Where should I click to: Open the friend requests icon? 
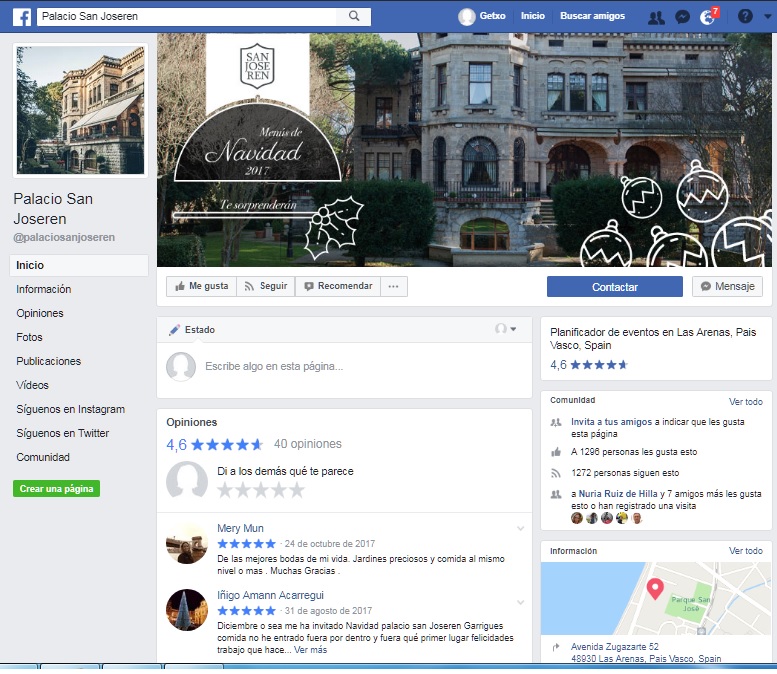pyautogui.click(x=657, y=17)
